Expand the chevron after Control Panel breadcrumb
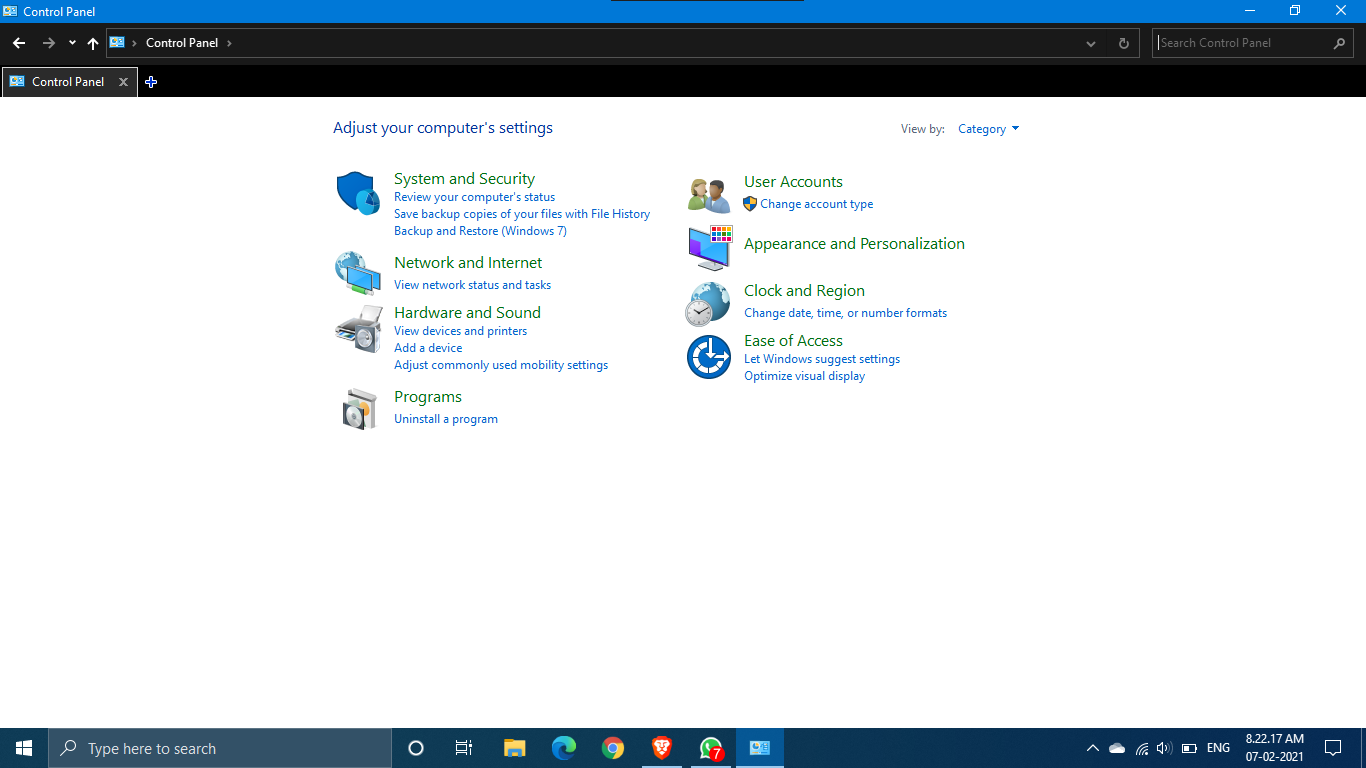This screenshot has width=1366, height=768. click(229, 43)
